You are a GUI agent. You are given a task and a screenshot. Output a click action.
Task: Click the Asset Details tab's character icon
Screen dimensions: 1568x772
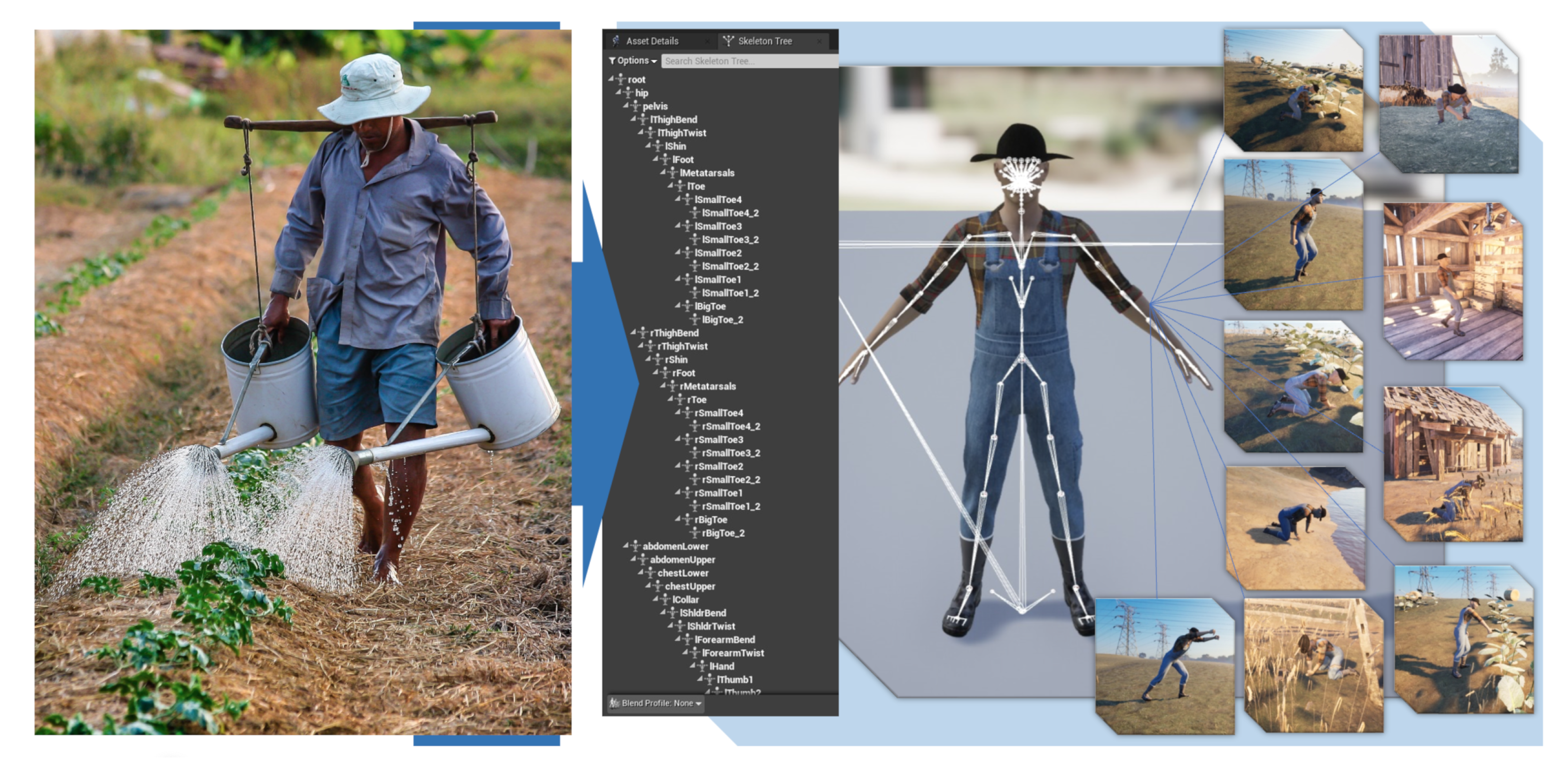pos(616,41)
